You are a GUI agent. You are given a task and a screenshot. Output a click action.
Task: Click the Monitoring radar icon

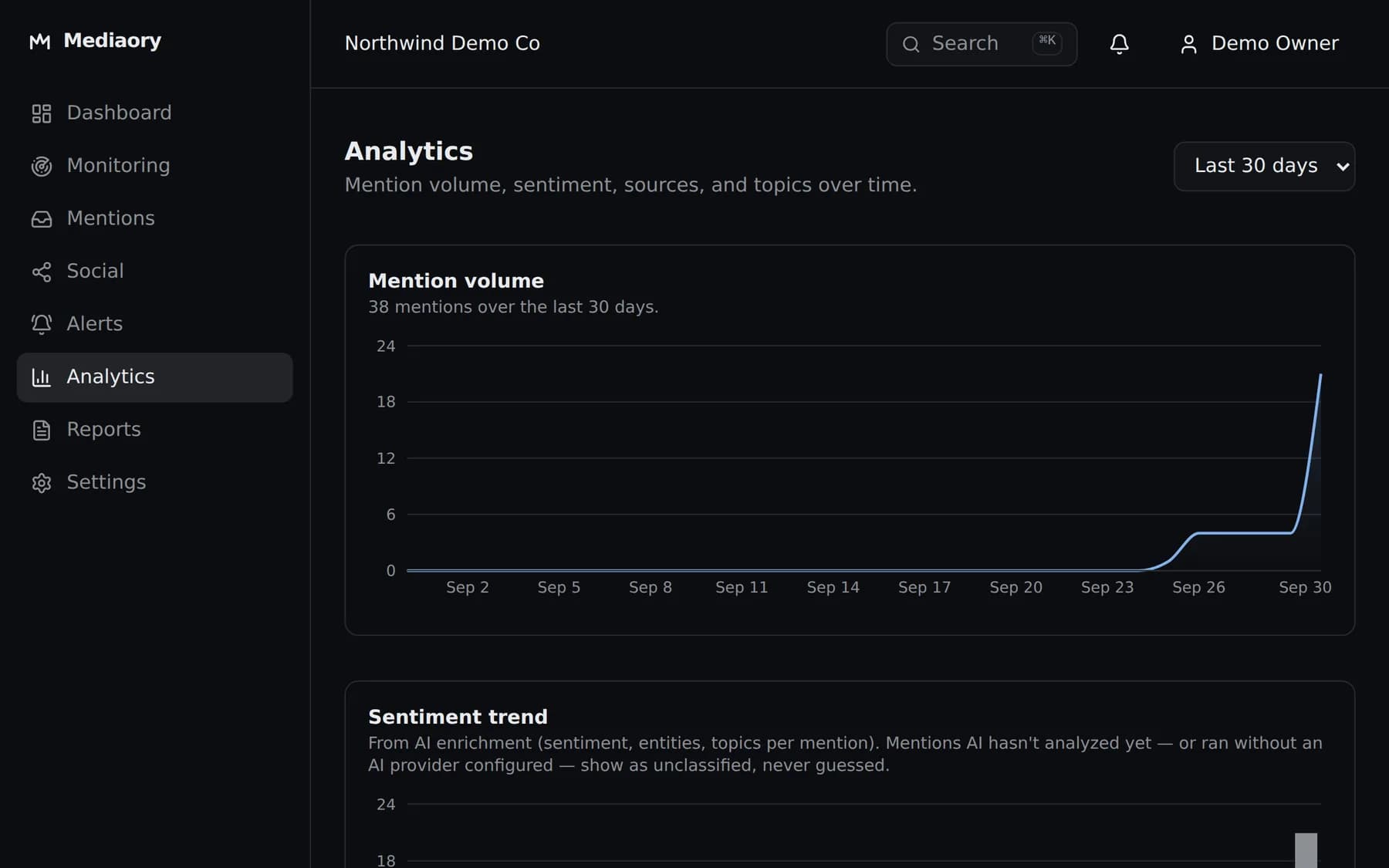pos(42,166)
